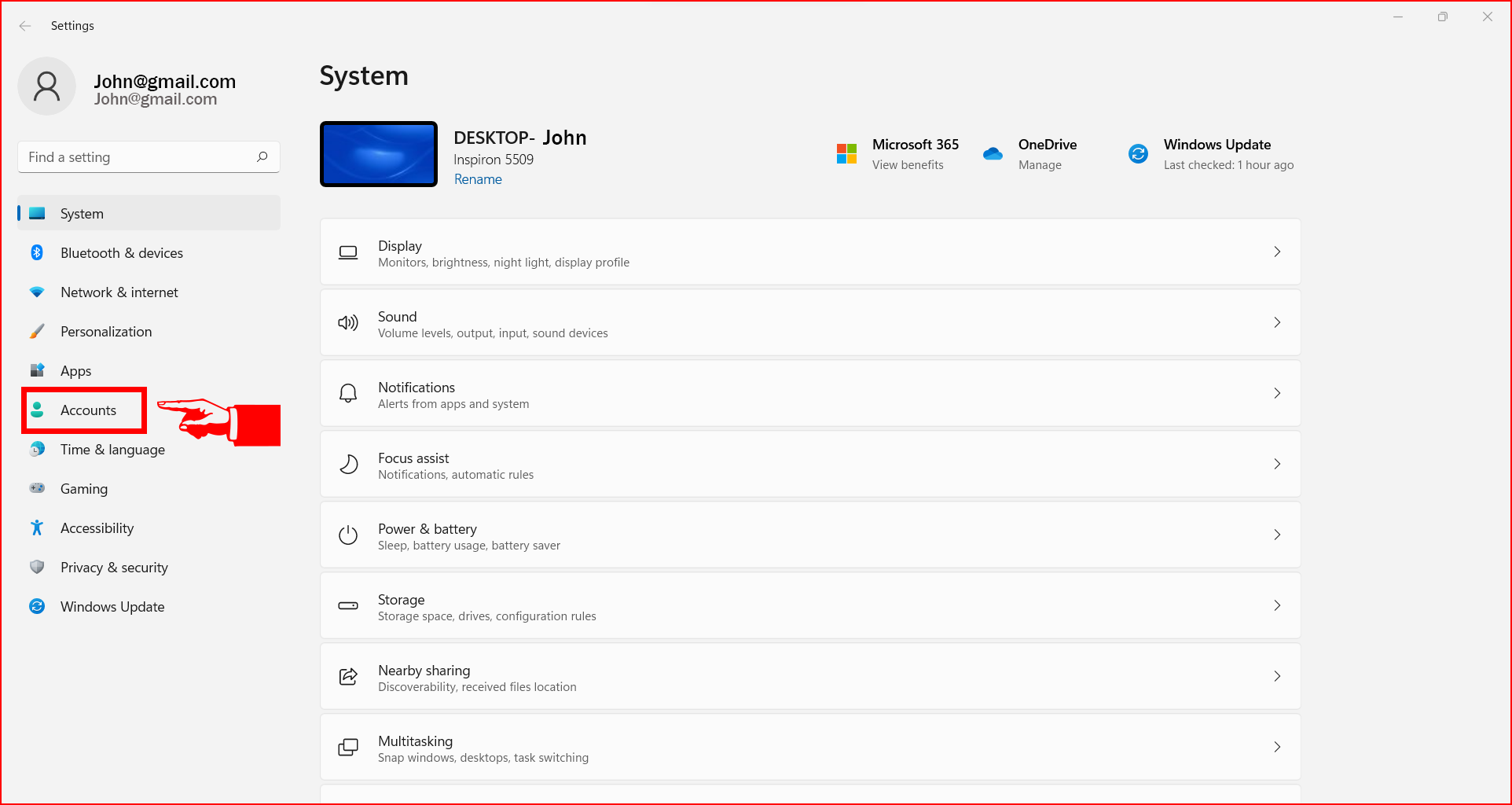Select the Accessibility person icon
Viewport: 1512px width, 805px height.
point(37,527)
